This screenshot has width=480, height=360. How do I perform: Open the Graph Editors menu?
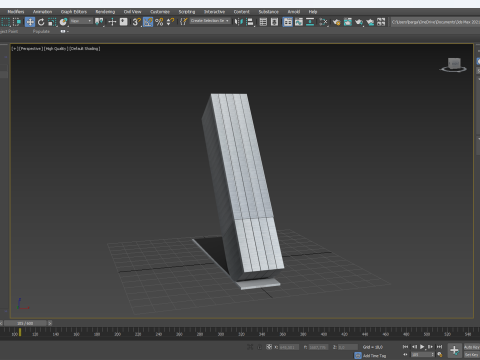tap(74, 12)
